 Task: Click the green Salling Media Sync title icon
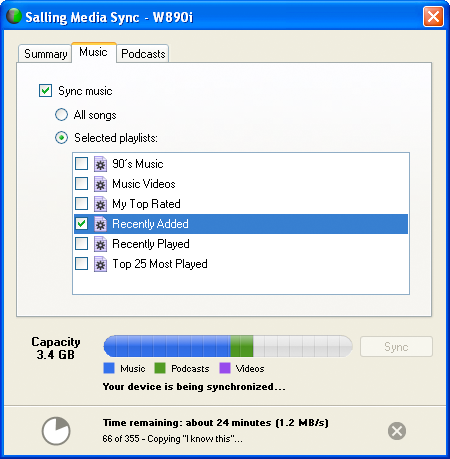pyautogui.click(x=14, y=16)
